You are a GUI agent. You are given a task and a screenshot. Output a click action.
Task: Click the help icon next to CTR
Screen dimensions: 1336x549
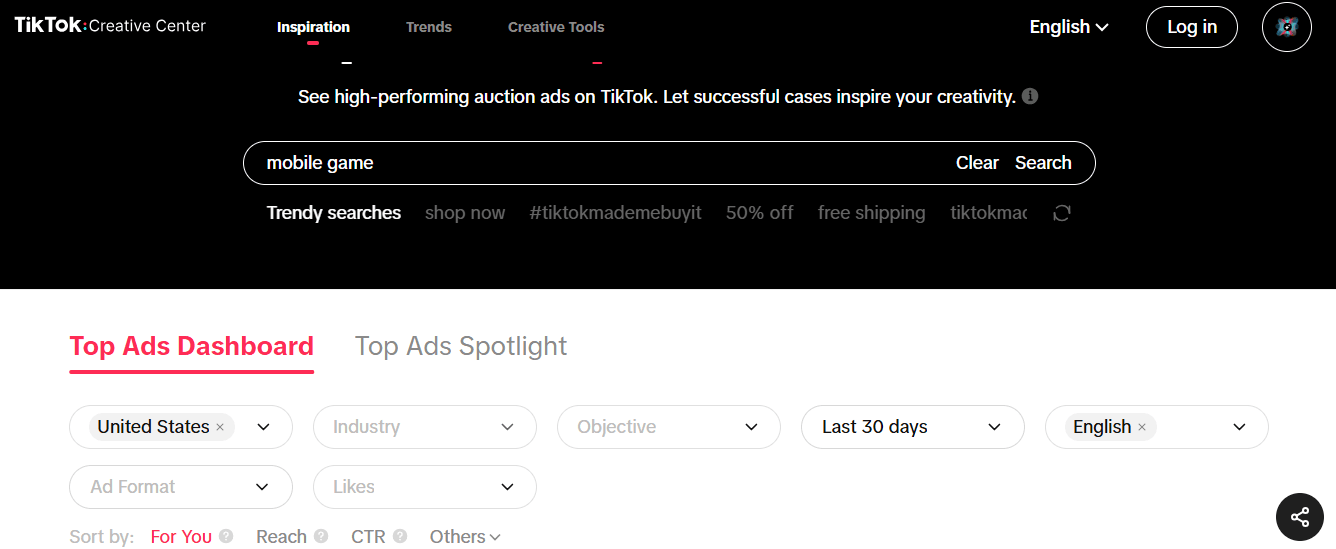pos(400,536)
